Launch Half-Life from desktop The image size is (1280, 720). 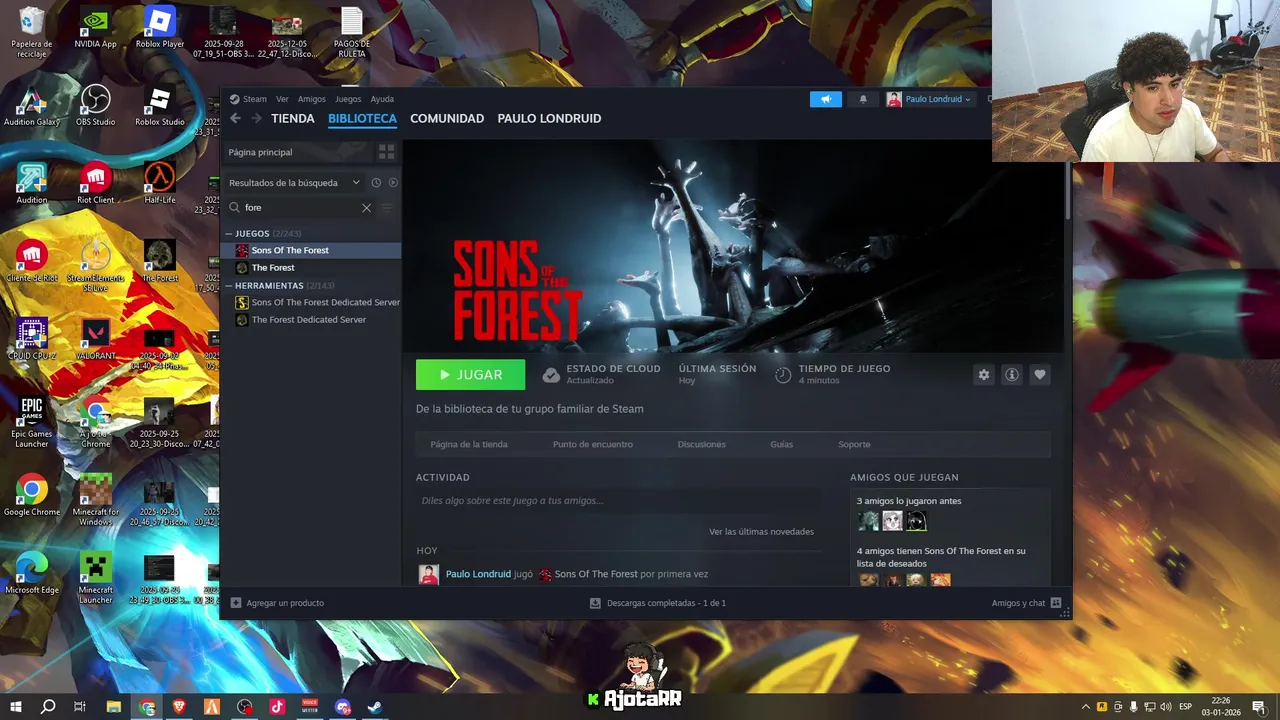pyautogui.click(x=160, y=183)
